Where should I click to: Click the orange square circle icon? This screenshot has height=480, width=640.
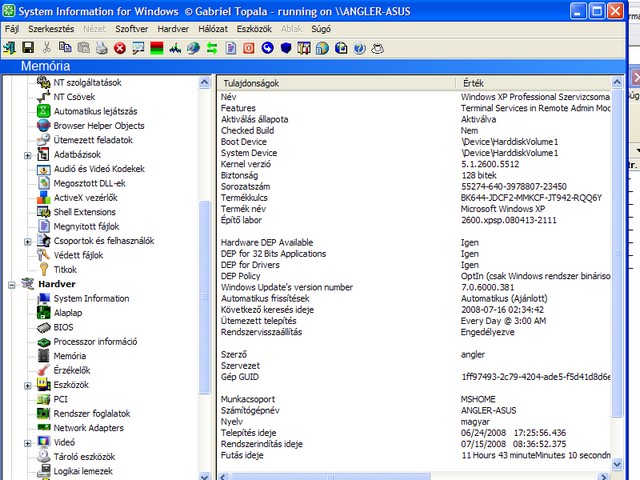tap(249, 48)
